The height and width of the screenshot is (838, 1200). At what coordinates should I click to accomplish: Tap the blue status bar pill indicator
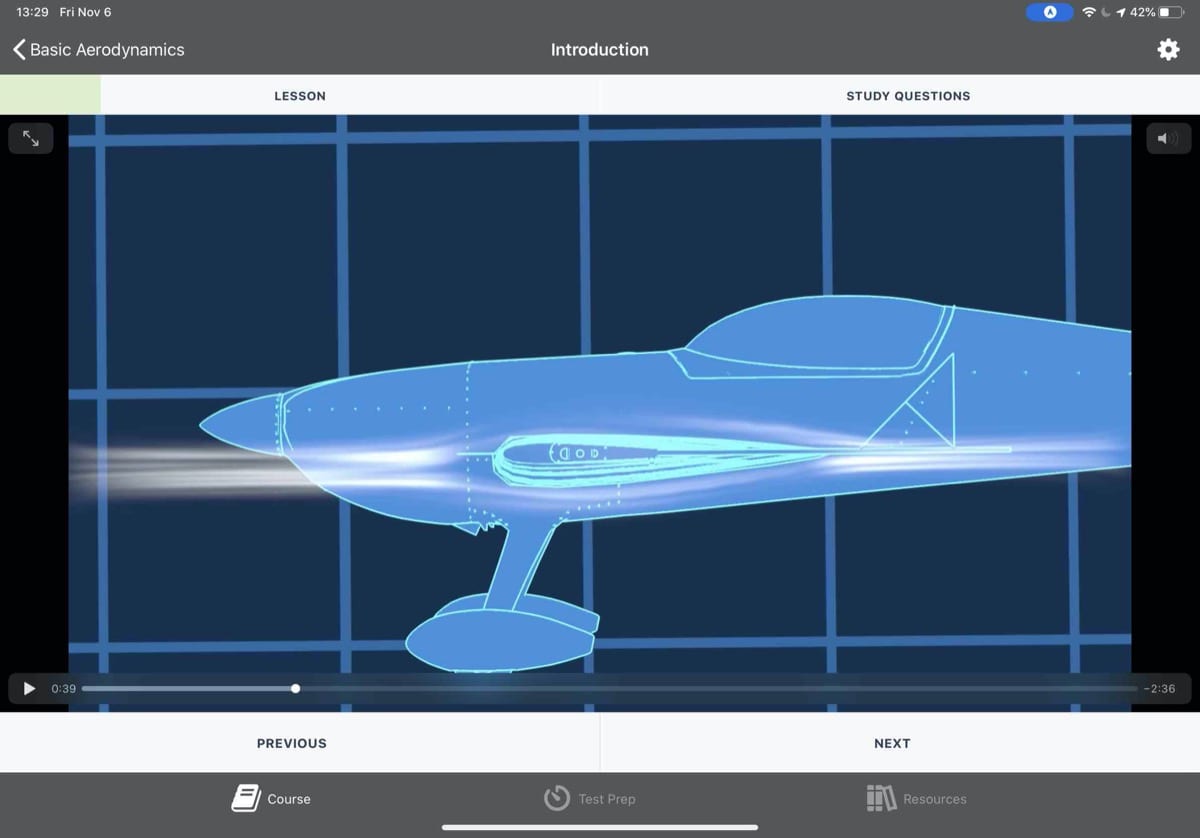tap(1050, 12)
